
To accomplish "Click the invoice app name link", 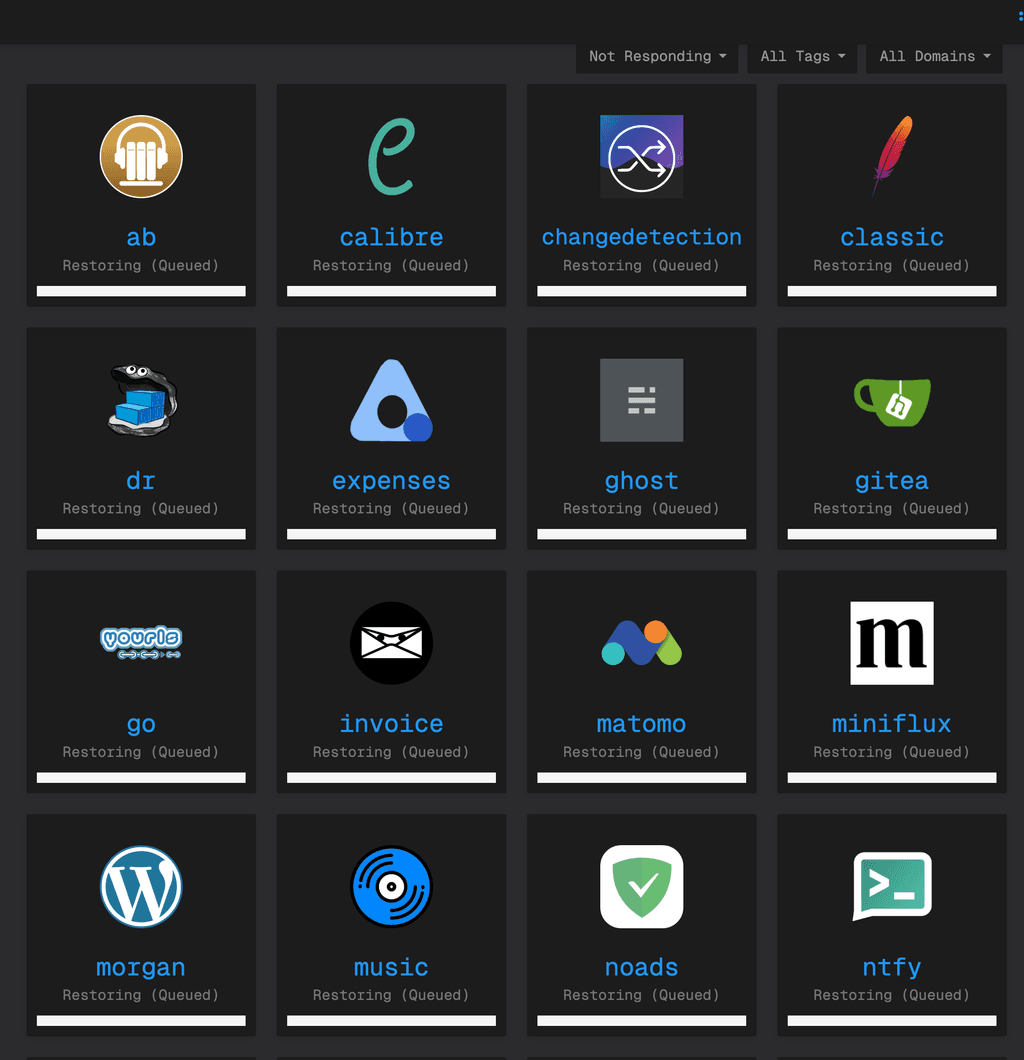I will coord(391,724).
